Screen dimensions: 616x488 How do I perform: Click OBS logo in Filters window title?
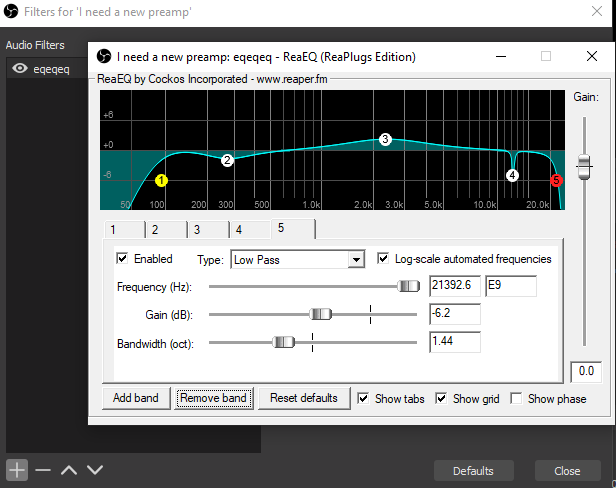11,11
